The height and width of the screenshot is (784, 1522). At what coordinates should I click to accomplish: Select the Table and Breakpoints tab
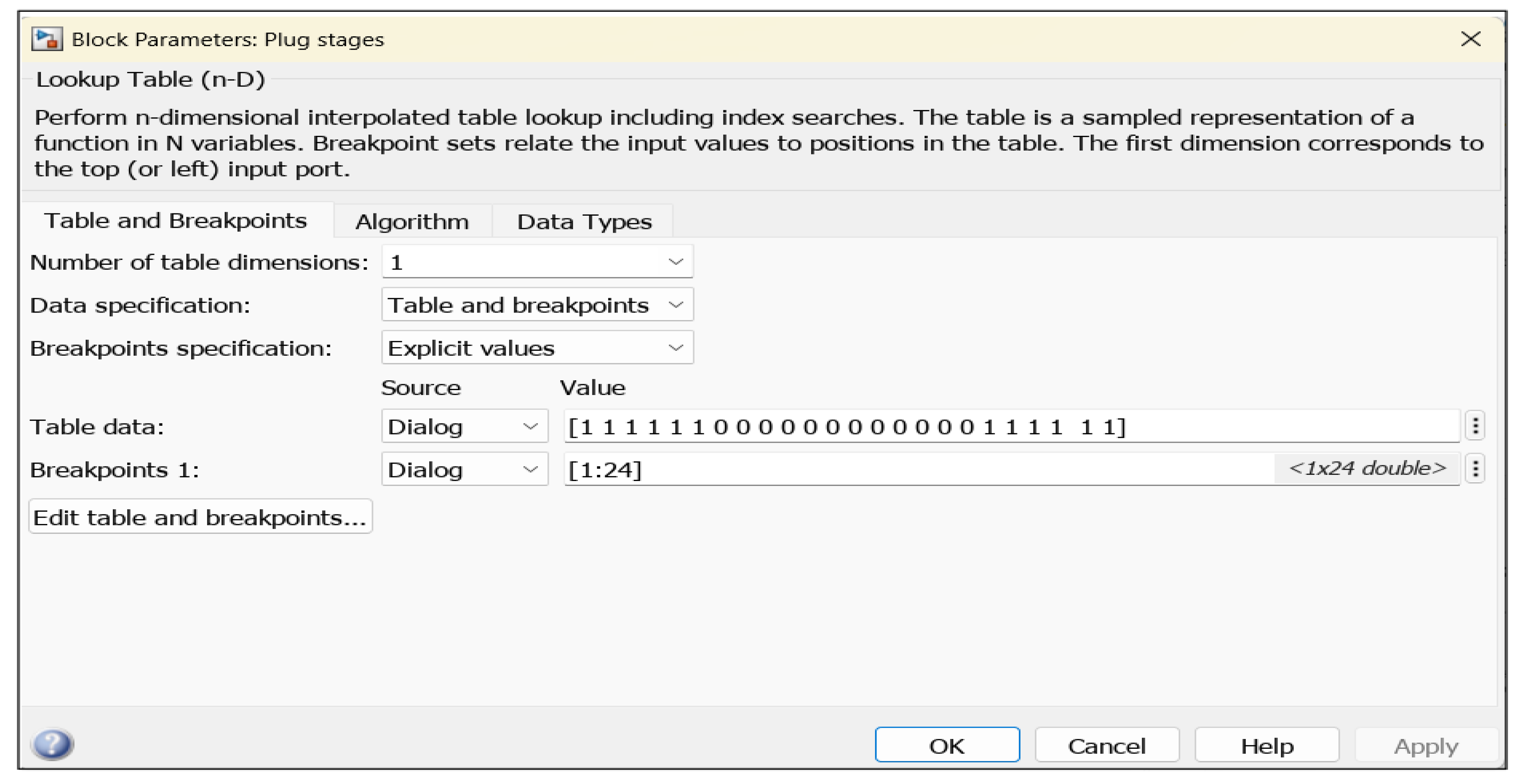click(x=176, y=220)
